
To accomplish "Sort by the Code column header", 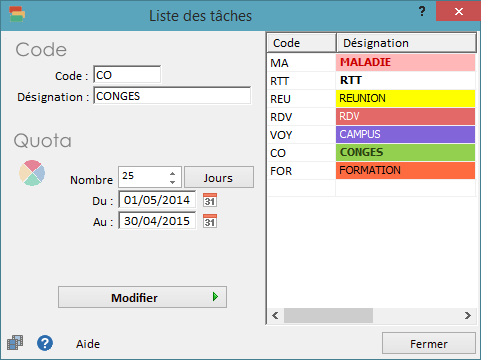I will [302, 43].
